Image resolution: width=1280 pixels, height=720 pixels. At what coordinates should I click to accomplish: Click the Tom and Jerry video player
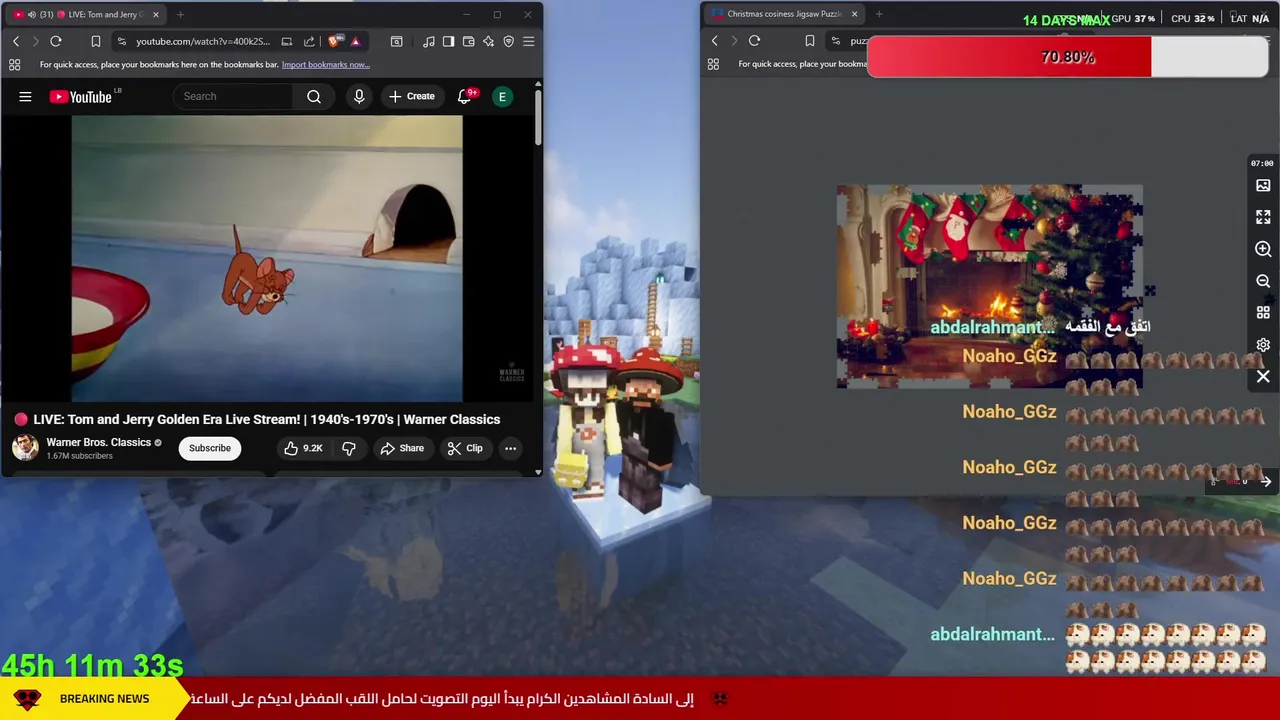267,258
